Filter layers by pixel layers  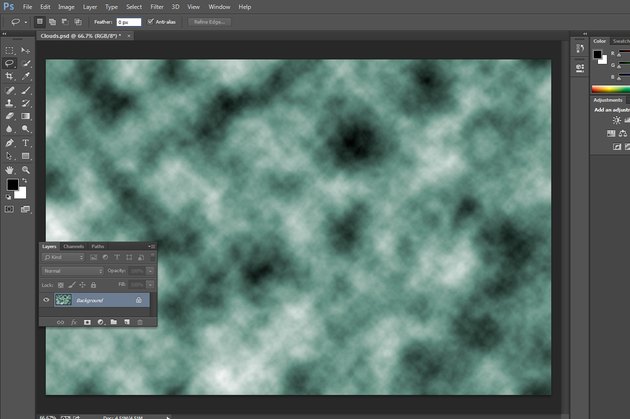(x=94, y=257)
